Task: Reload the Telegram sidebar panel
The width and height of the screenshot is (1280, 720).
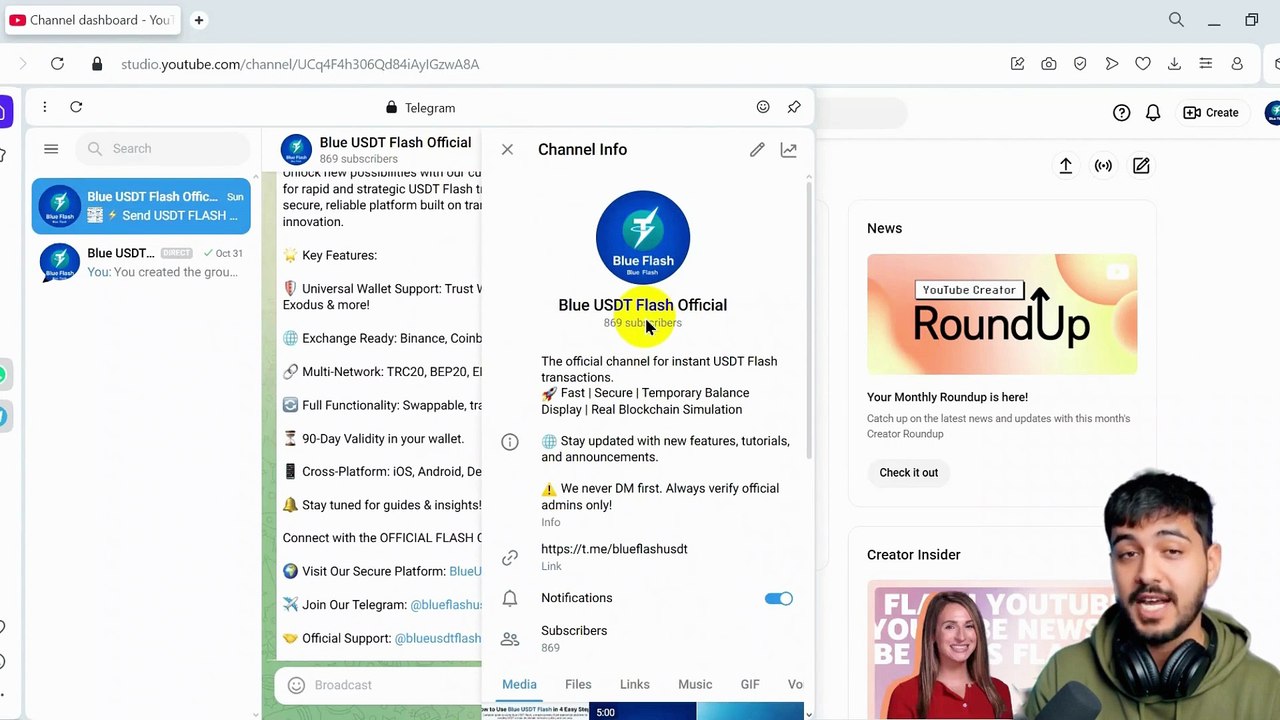Action: click(x=76, y=107)
